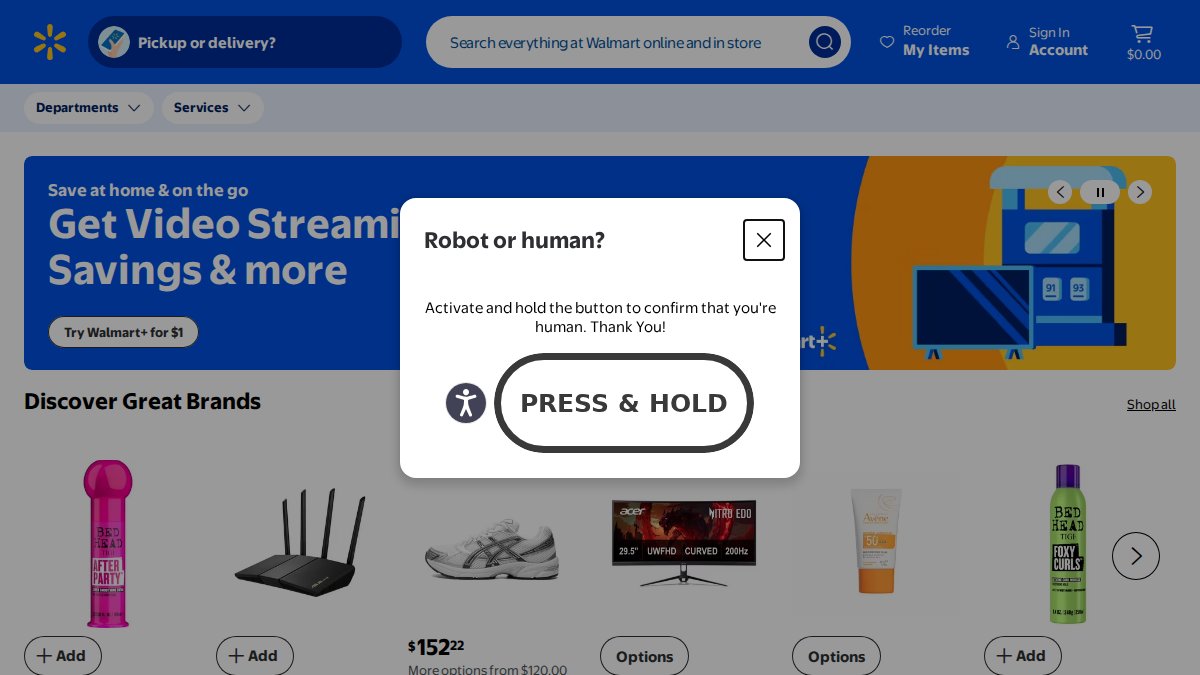
Task: Advance the brands carousel with arrow
Action: [1136, 556]
